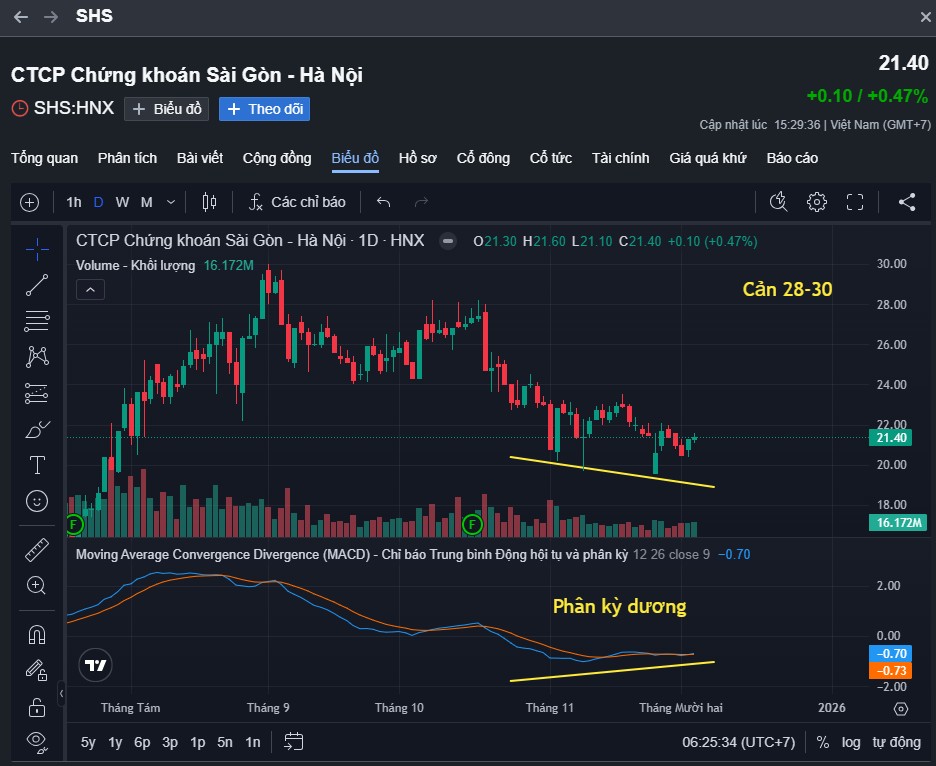
Task: Open the Hồ sơ tab
Action: [x=418, y=158]
